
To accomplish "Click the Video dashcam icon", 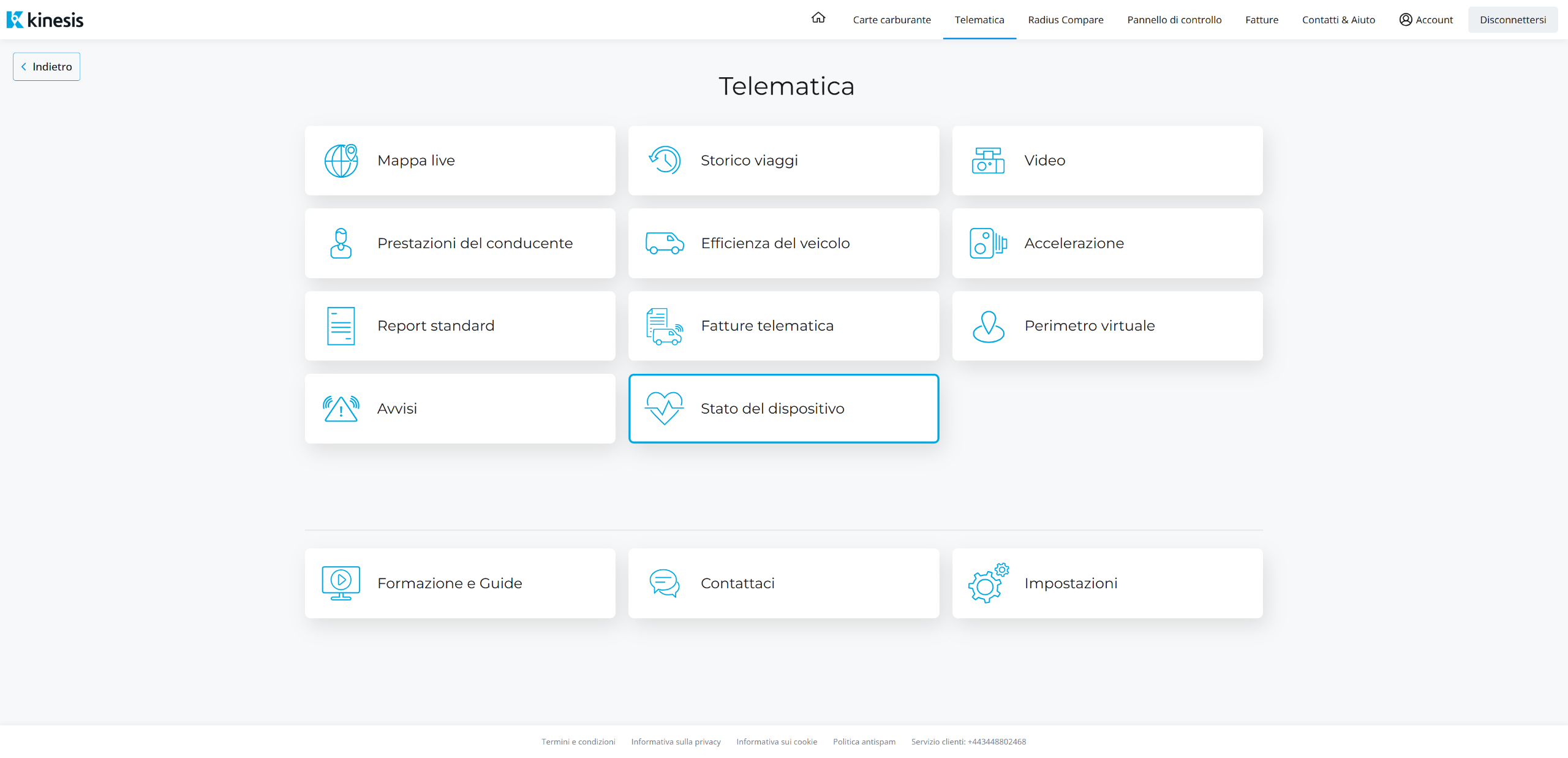I will 988,161.
